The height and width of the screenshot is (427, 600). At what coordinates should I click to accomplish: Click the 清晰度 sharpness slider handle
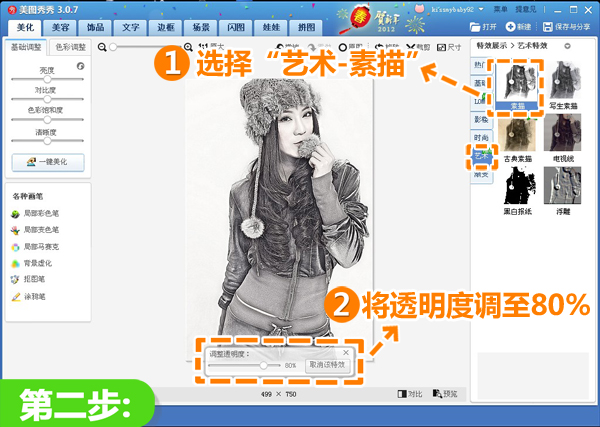(47, 141)
